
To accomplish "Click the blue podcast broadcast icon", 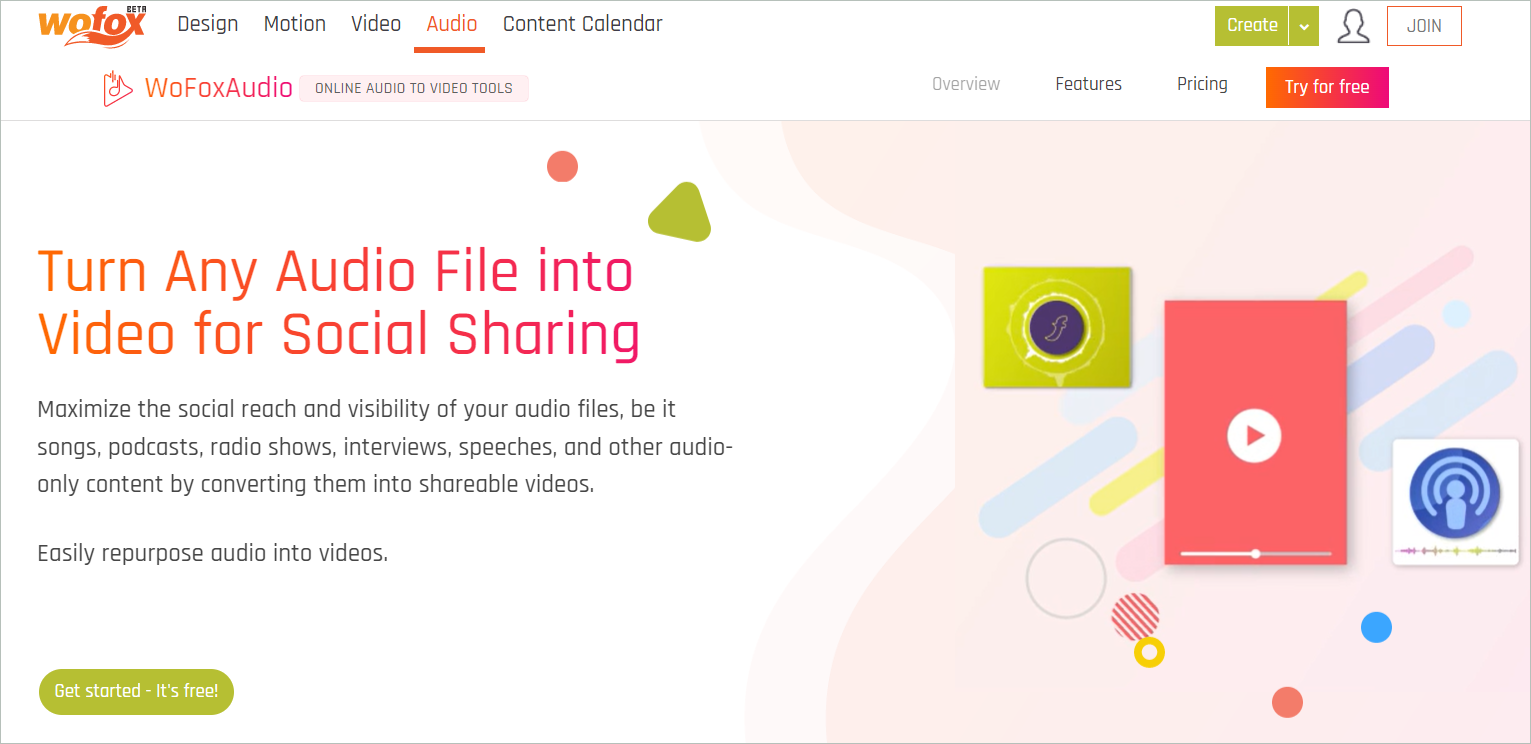I will pyautogui.click(x=1455, y=492).
